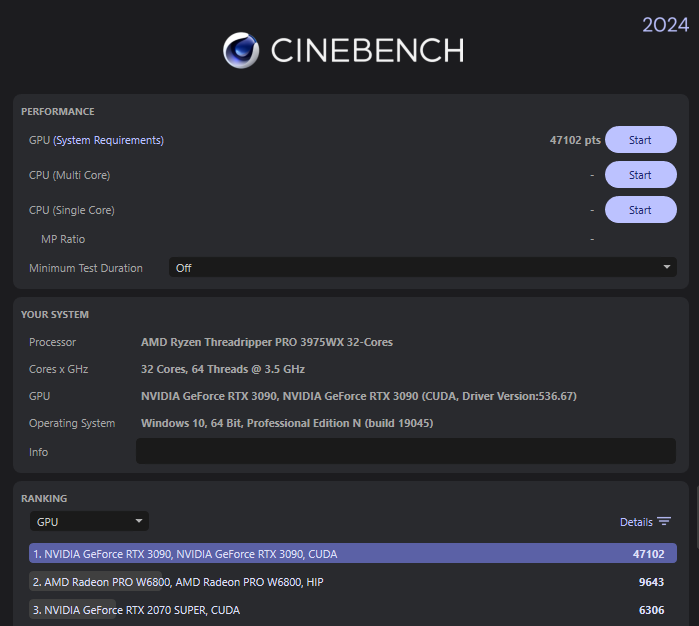The height and width of the screenshot is (626, 699).
Task: Click the Details filter icon
Action: tap(664, 522)
